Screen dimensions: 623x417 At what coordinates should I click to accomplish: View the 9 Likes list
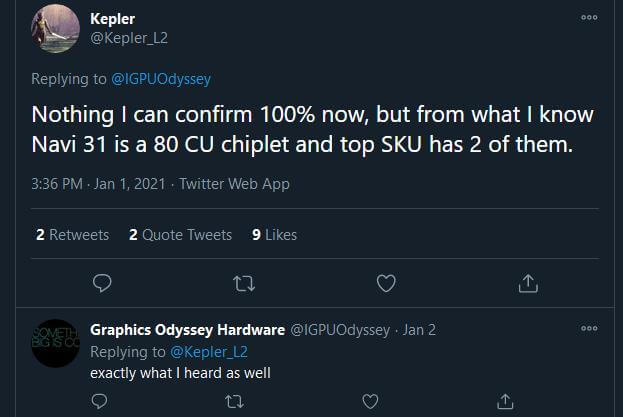274,235
